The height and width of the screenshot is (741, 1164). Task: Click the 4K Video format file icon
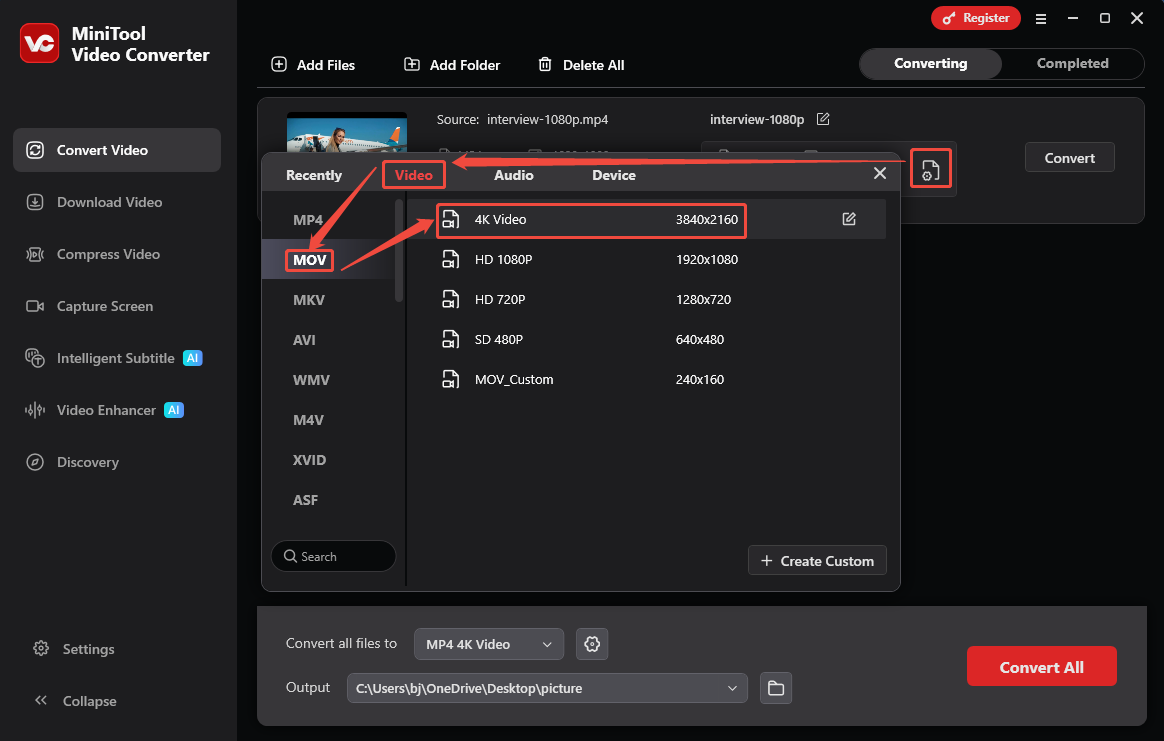[451, 219]
